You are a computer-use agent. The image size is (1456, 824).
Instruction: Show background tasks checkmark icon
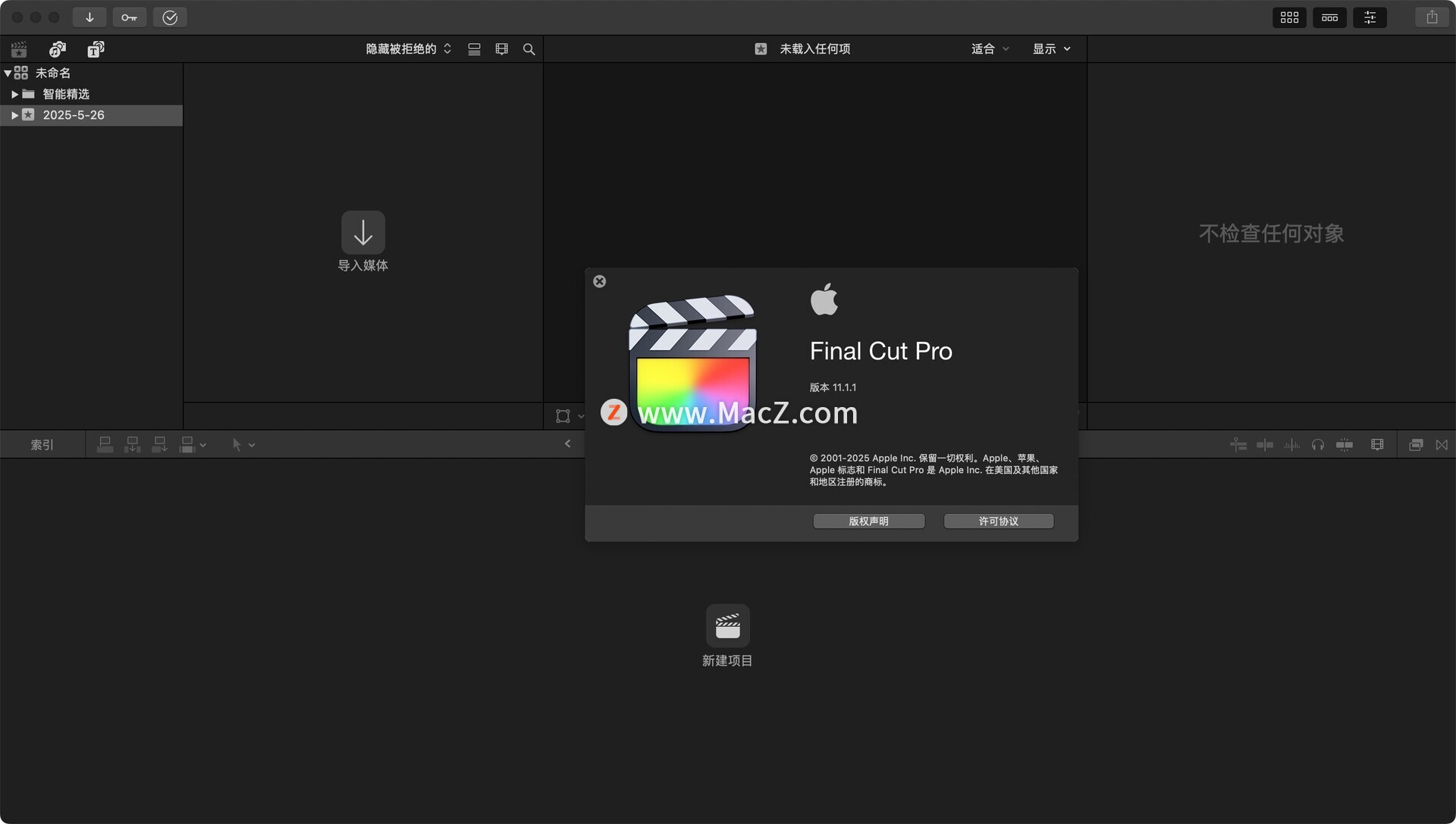(x=170, y=17)
